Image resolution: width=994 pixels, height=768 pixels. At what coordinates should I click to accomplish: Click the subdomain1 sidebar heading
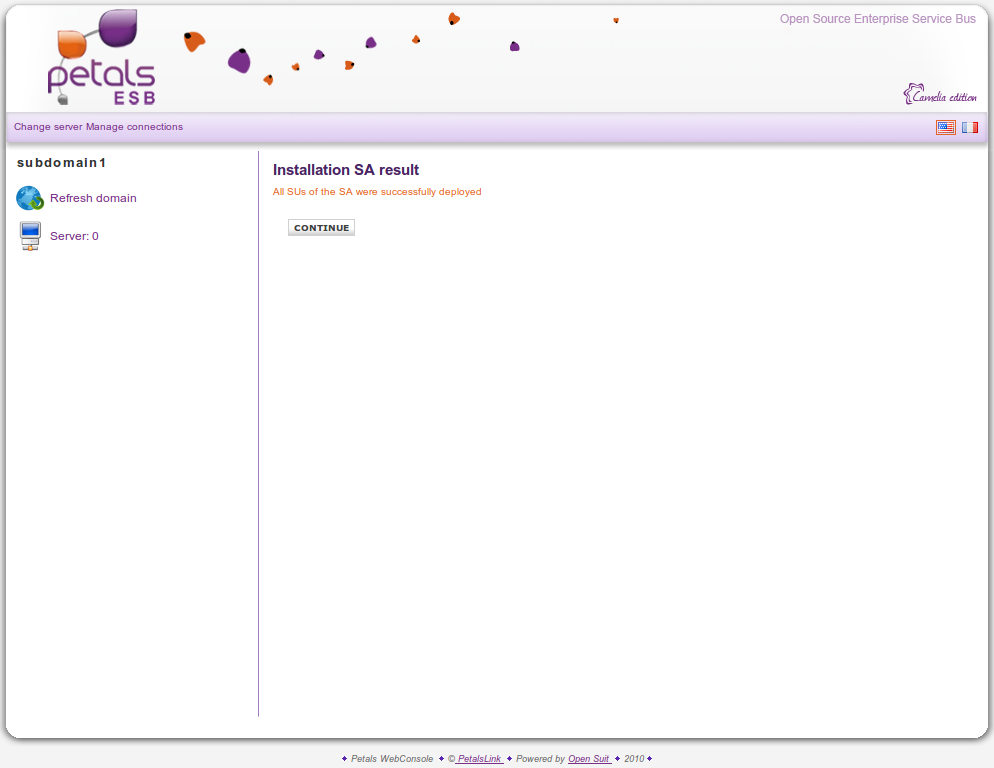coord(61,162)
